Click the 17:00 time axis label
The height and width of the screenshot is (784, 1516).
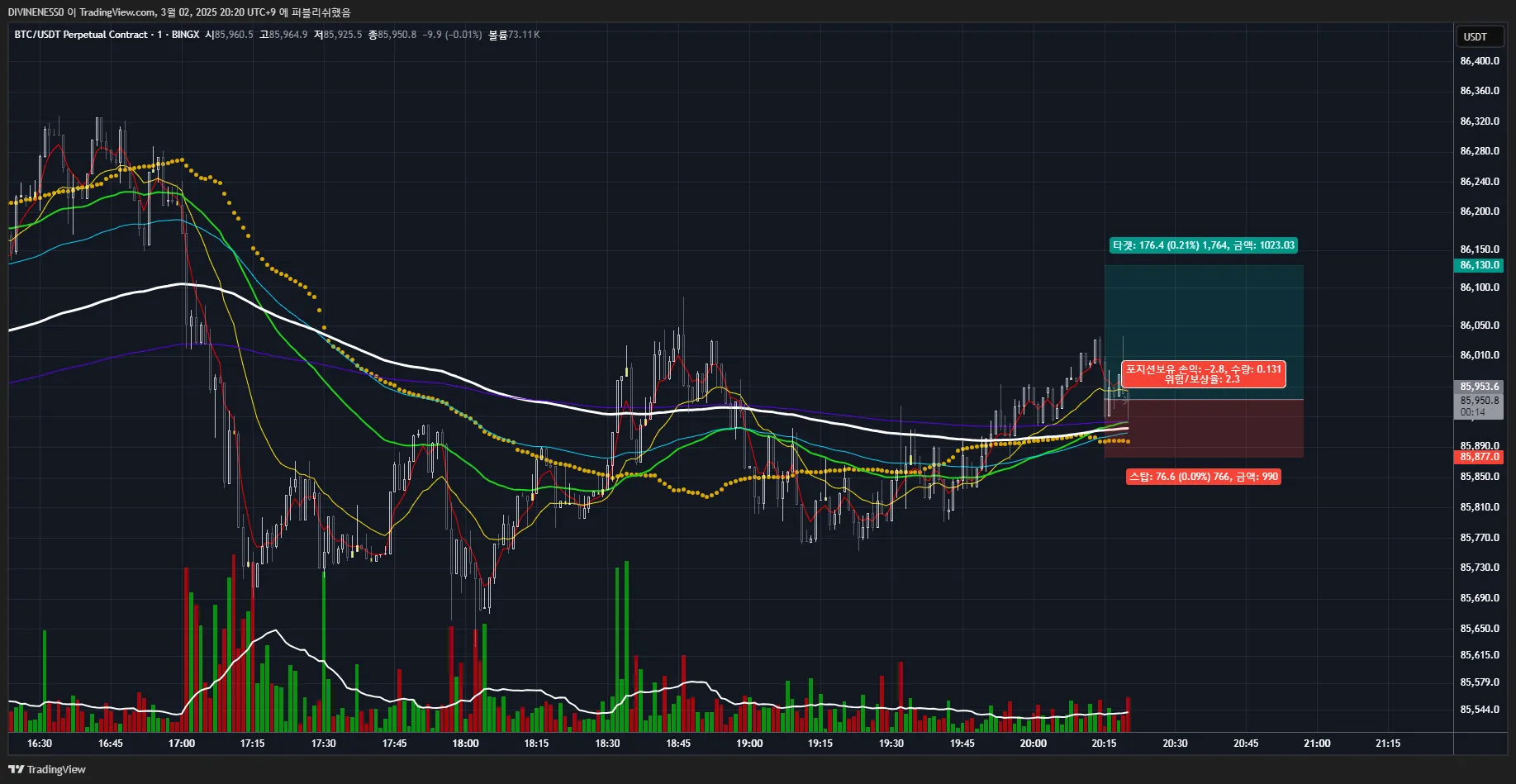coord(182,744)
